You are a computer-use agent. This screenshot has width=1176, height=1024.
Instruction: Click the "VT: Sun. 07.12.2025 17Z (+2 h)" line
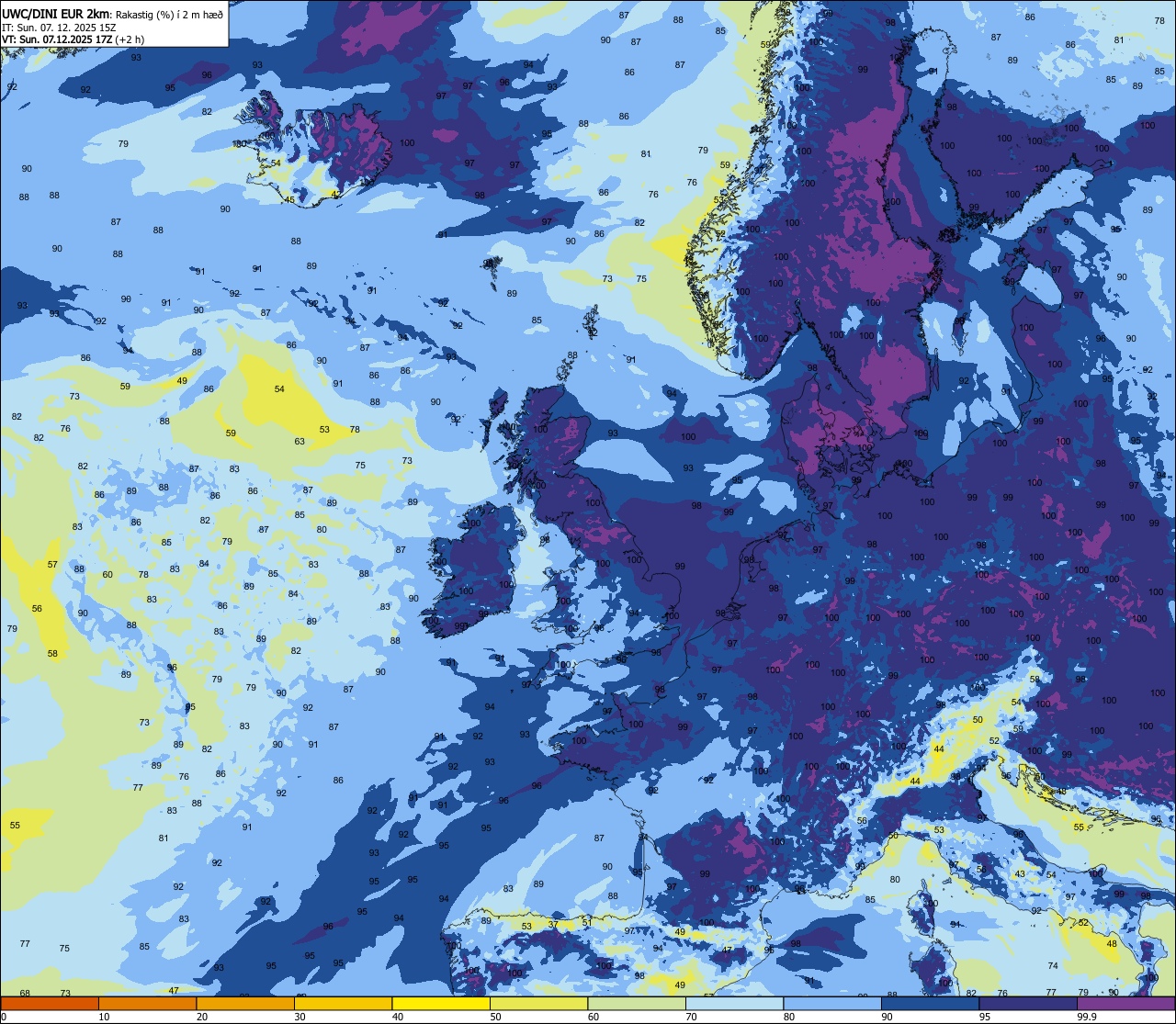click(x=73, y=39)
